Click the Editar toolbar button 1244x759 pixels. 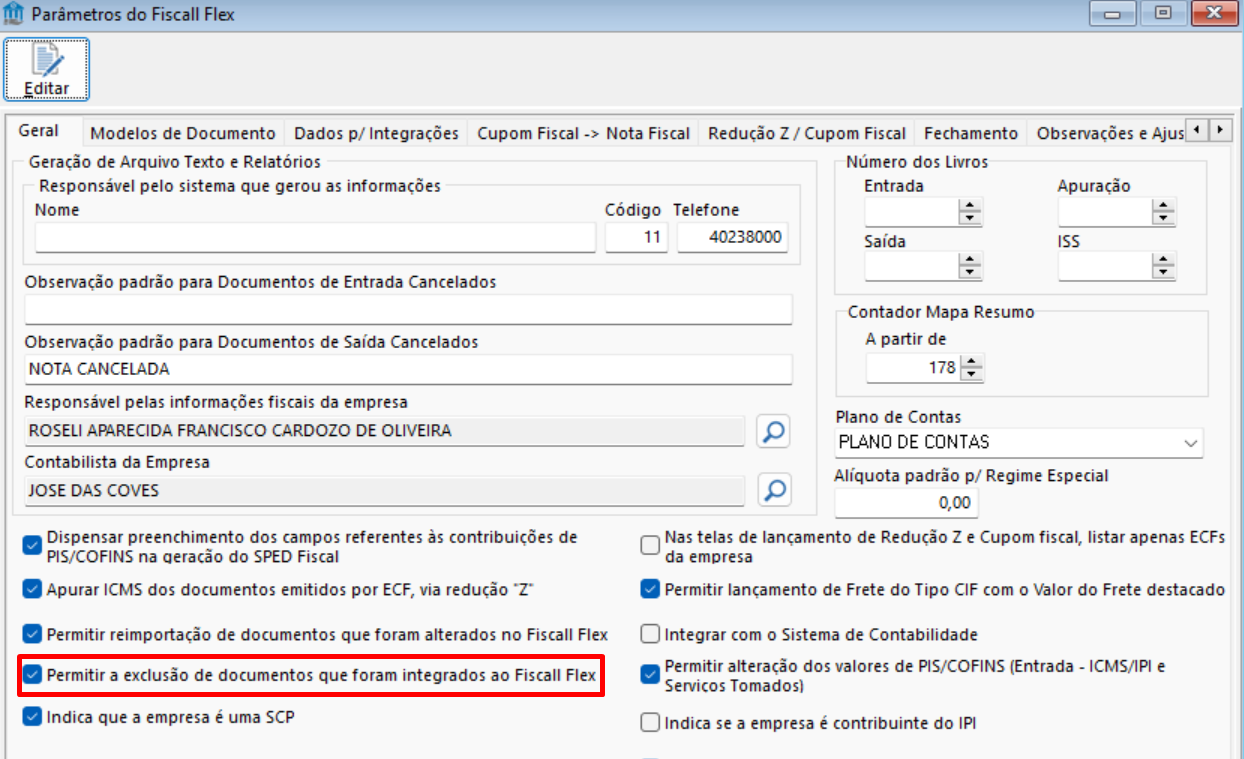(x=47, y=69)
